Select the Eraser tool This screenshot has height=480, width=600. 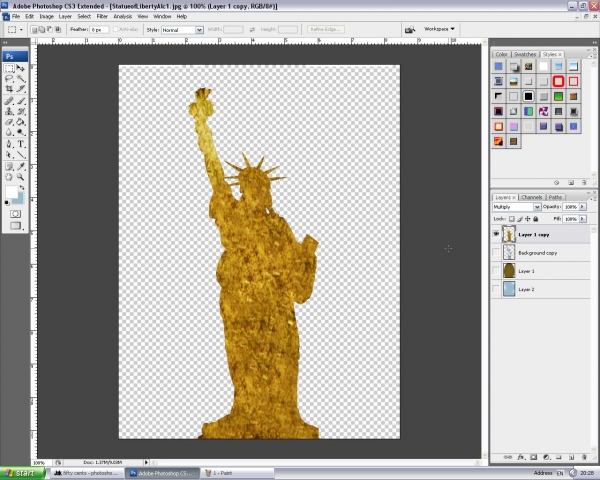pos(10,122)
